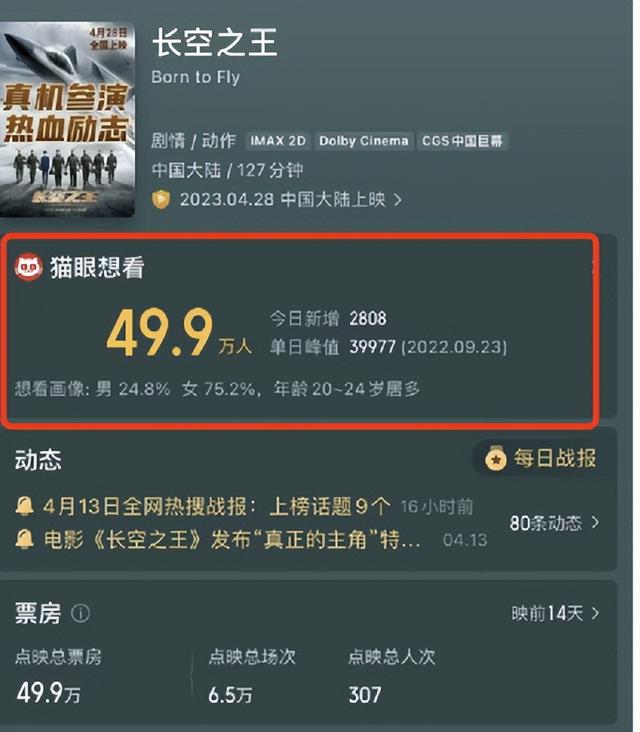Click the Maoyan cat logo icon
The width and height of the screenshot is (640, 732).
(28, 267)
